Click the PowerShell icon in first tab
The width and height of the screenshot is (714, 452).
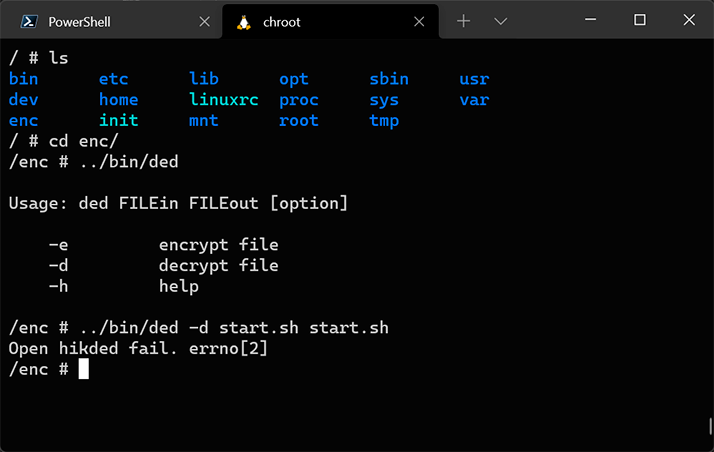(31, 21)
